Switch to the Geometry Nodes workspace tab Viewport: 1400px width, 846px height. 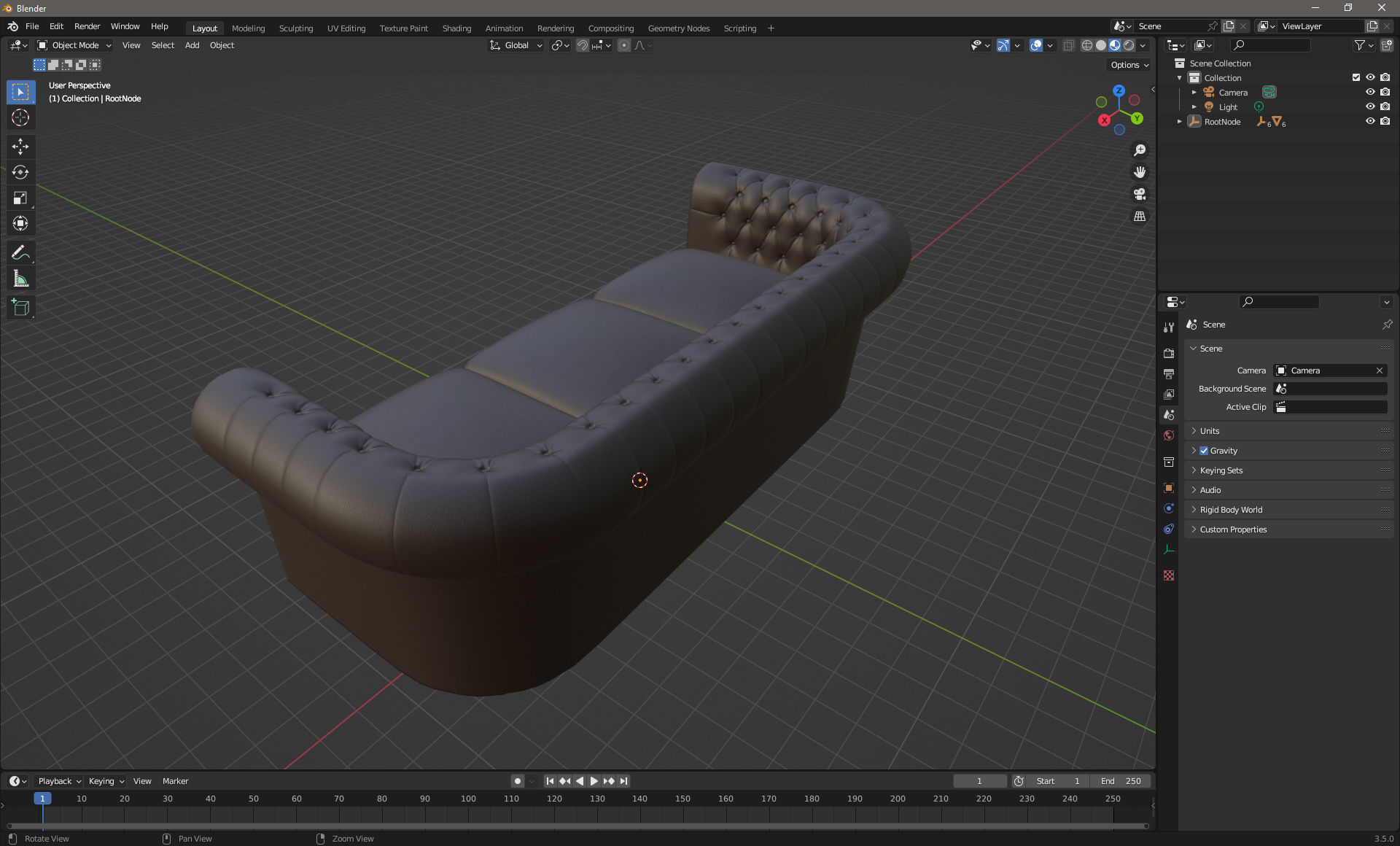(x=678, y=28)
